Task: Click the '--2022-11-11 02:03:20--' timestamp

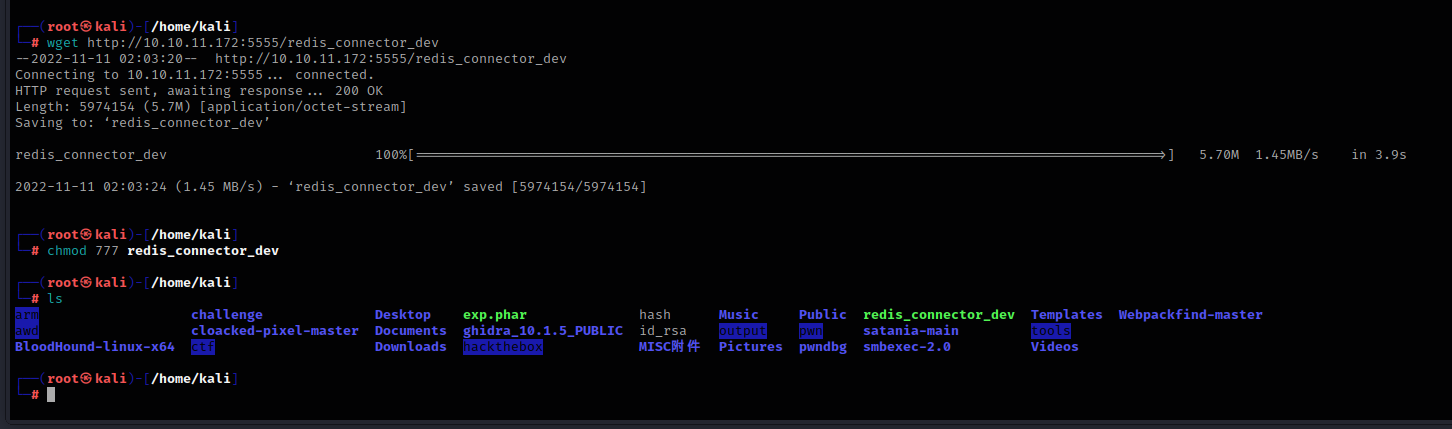Action: pos(107,59)
